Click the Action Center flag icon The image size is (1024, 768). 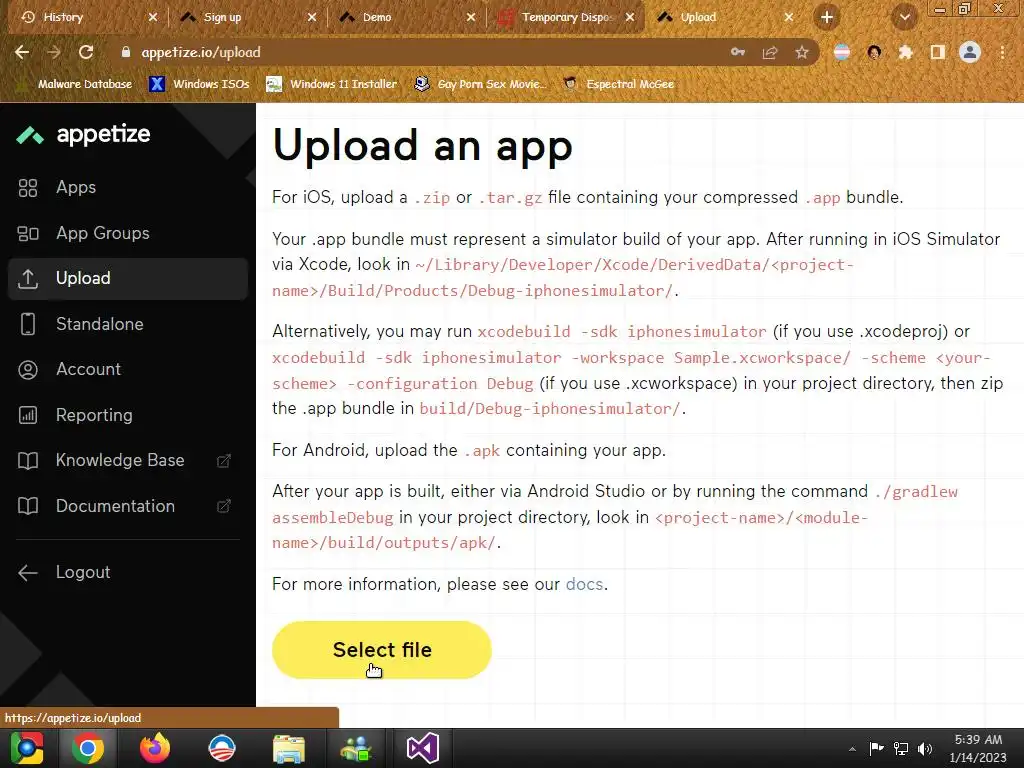876,748
